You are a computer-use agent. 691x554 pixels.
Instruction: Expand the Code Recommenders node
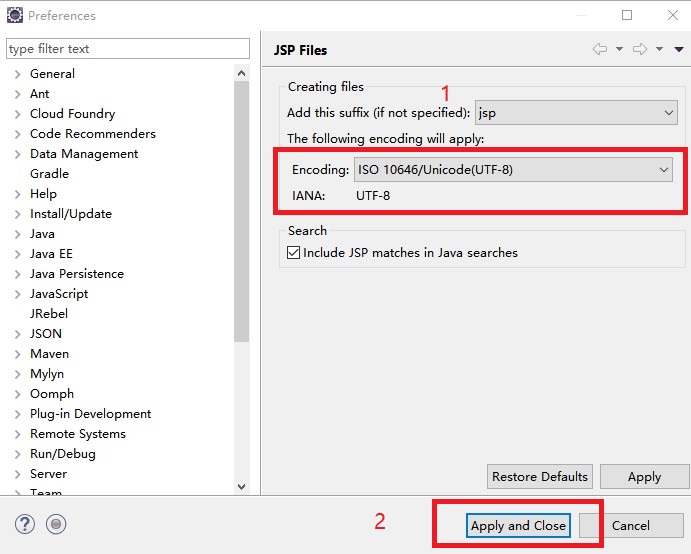[18, 134]
